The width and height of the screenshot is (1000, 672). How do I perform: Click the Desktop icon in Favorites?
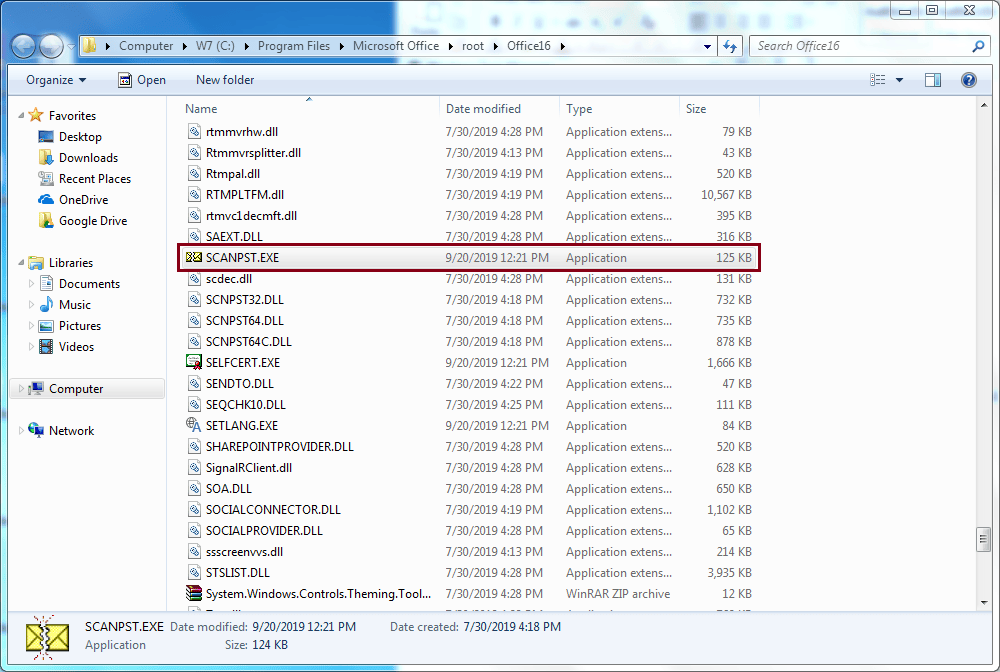(46, 136)
